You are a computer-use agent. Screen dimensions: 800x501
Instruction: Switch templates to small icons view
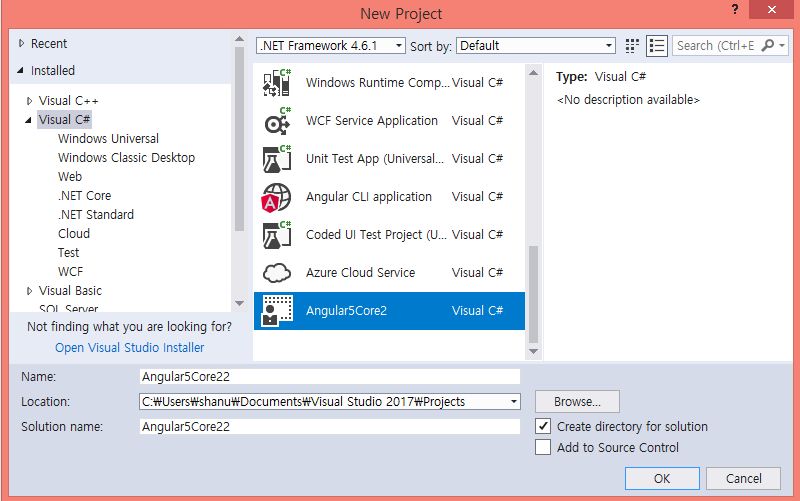point(632,46)
